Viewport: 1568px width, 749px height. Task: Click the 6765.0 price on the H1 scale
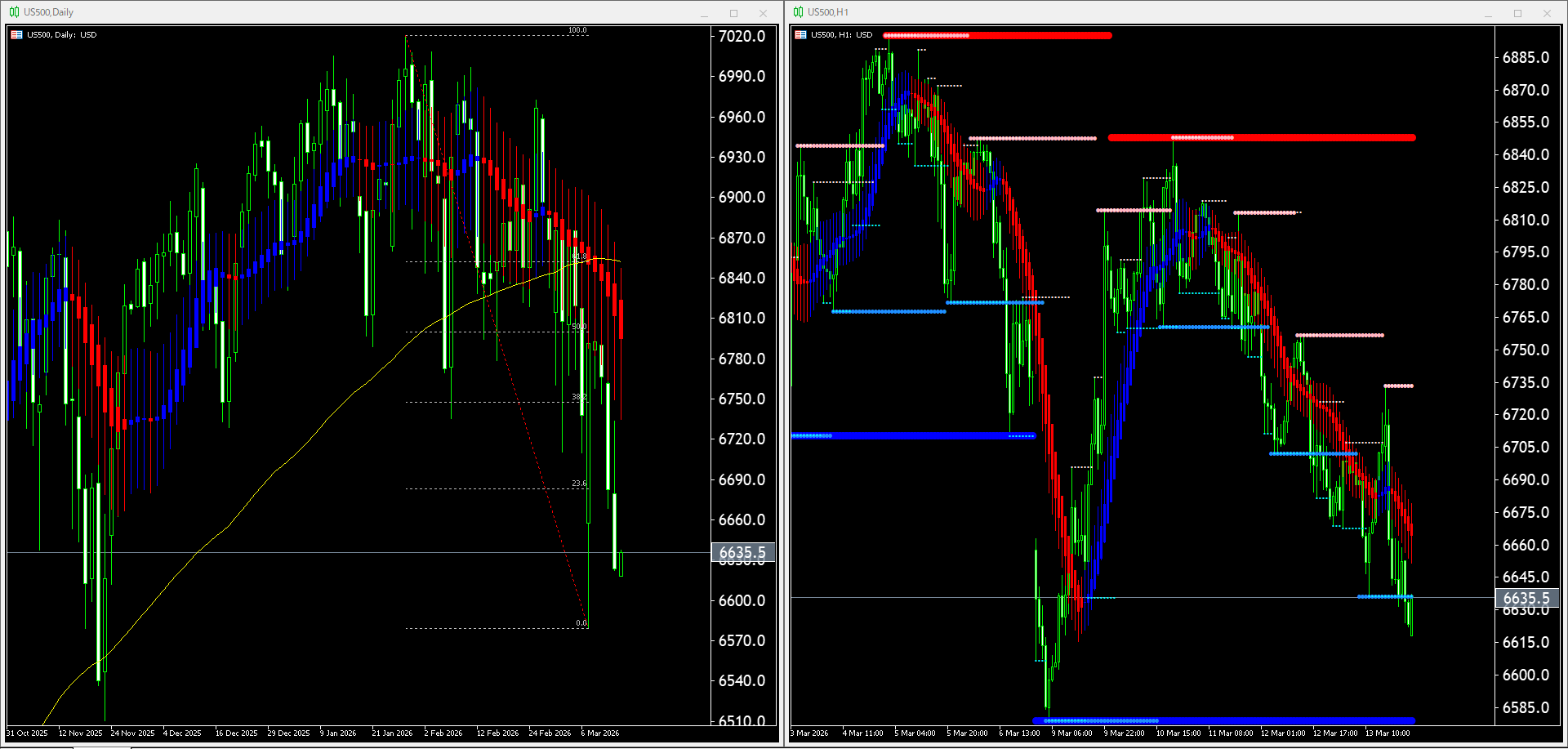(x=1526, y=317)
